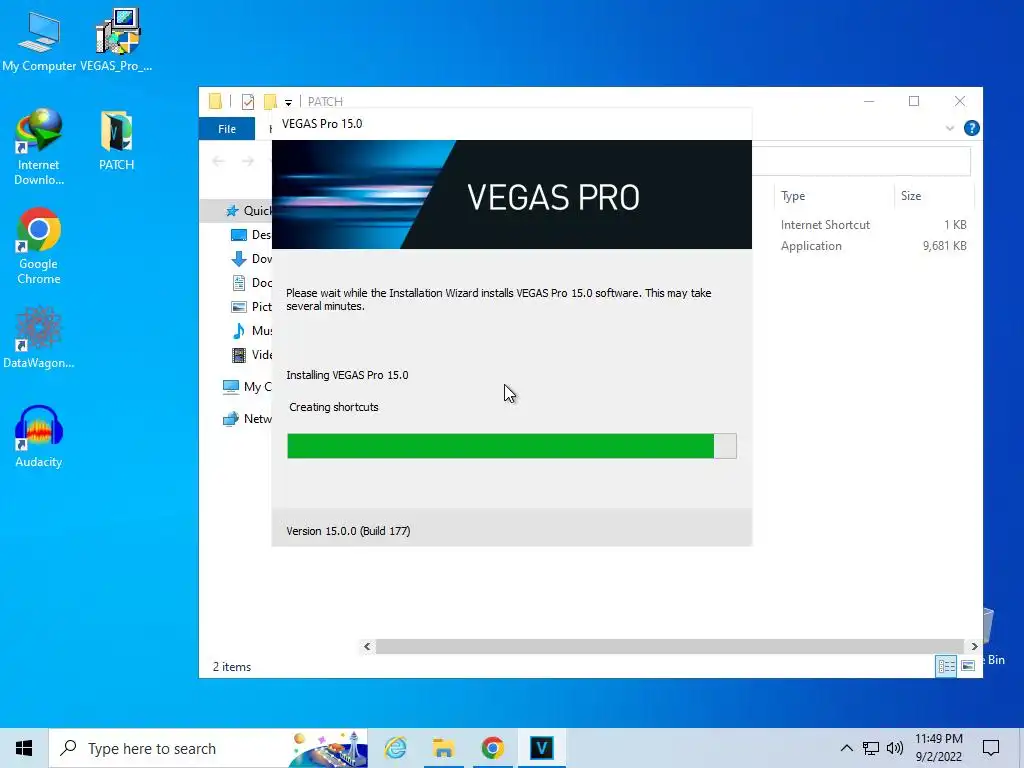The height and width of the screenshot is (768, 1024).
Task: Select Documents in Explorer navigation pane
Action: coord(252,283)
